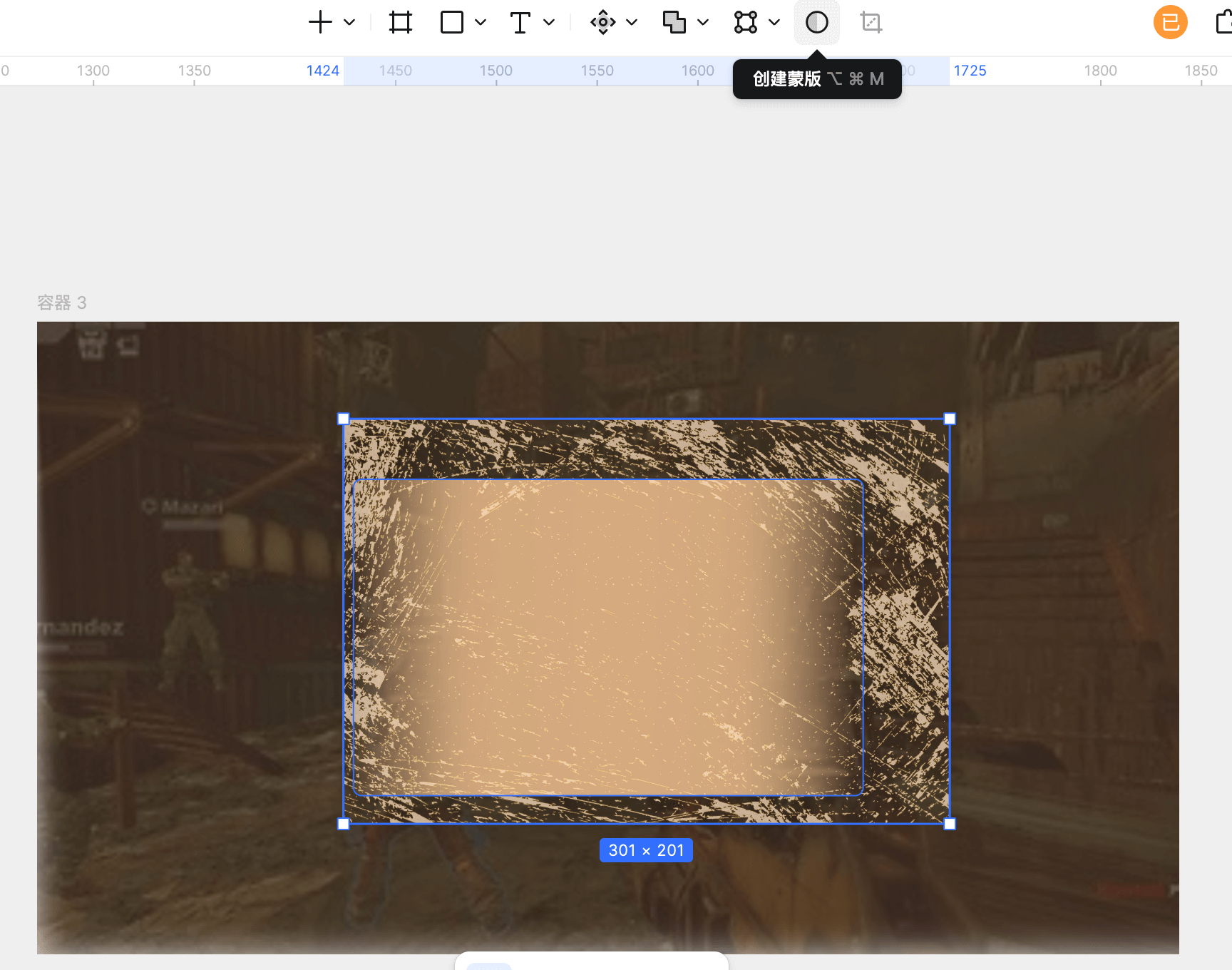The image size is (1232, 970).
Task: Click the top-left selection resize handle
Action: pos(344,419)
